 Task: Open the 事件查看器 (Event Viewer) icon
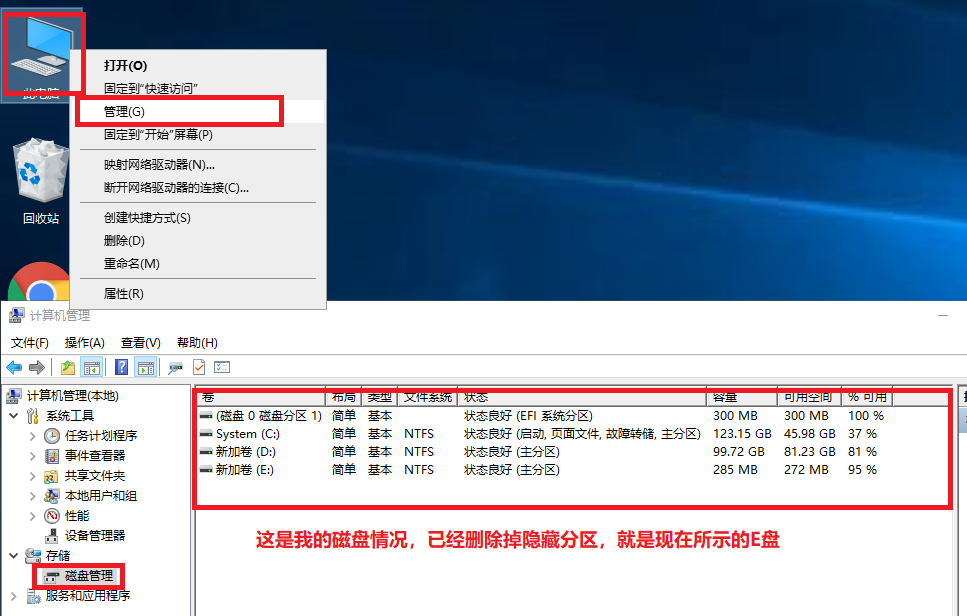coord(54,455)
